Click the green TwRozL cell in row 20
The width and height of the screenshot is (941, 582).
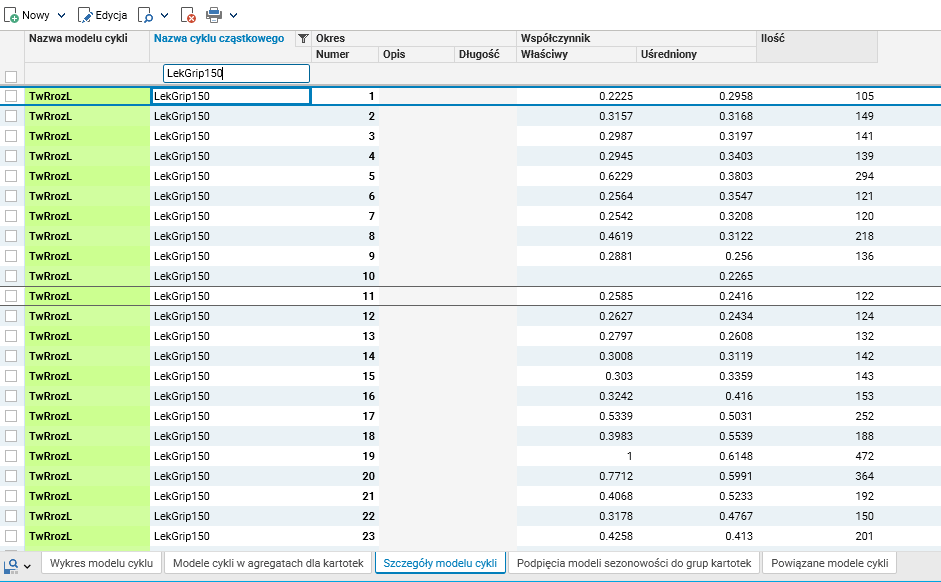pyautogui.click(x=87, y=476)
